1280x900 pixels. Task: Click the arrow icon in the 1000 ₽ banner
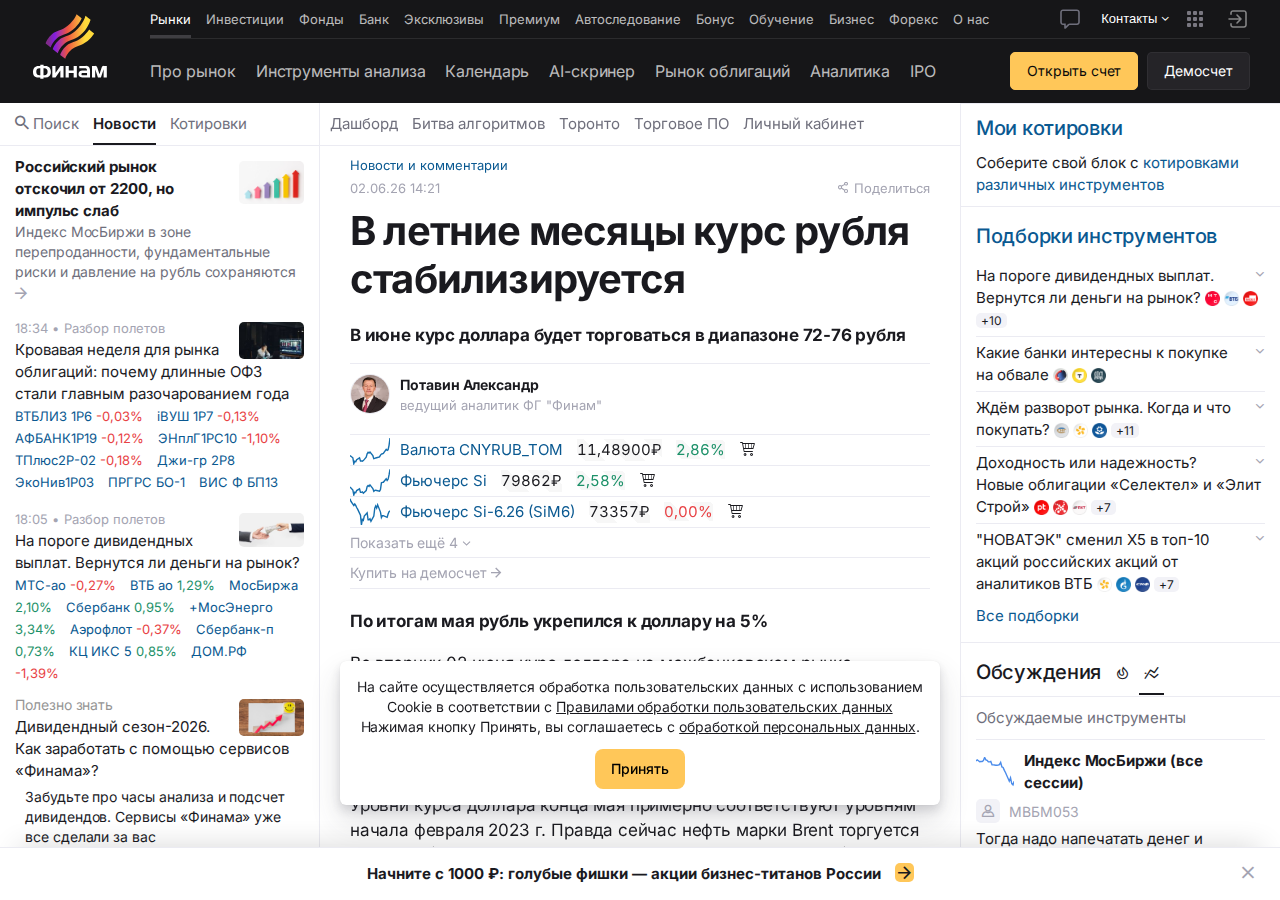point(904,873)
